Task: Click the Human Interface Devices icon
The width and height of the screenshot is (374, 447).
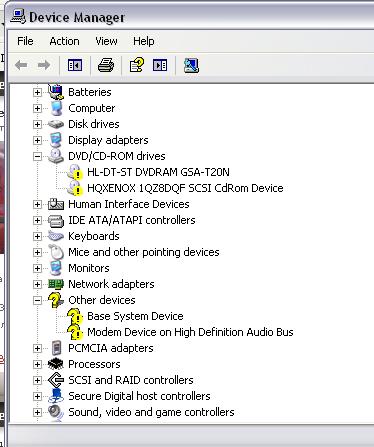Action: tap(56, 204)
